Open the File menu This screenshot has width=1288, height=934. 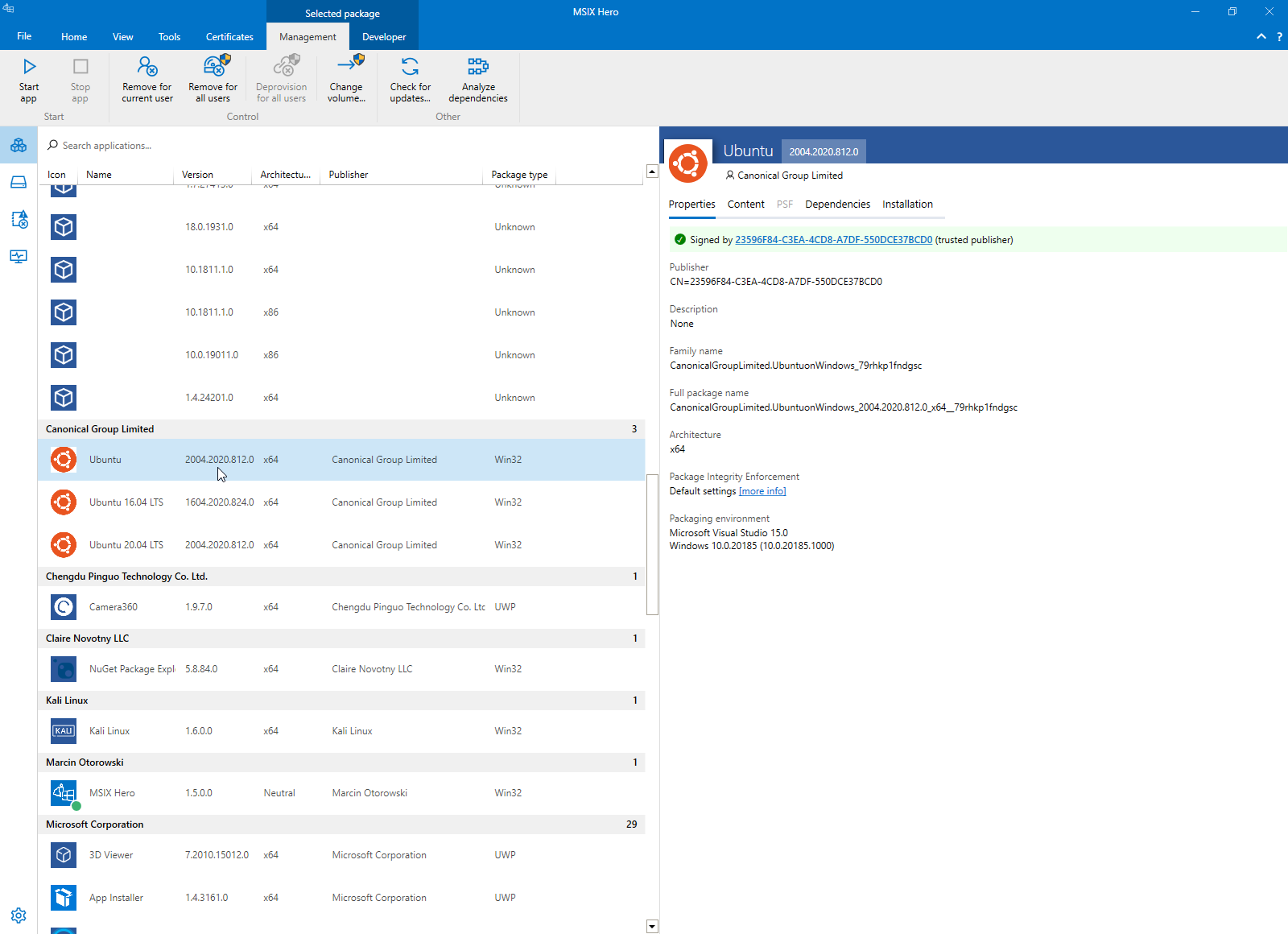point(24,36)
